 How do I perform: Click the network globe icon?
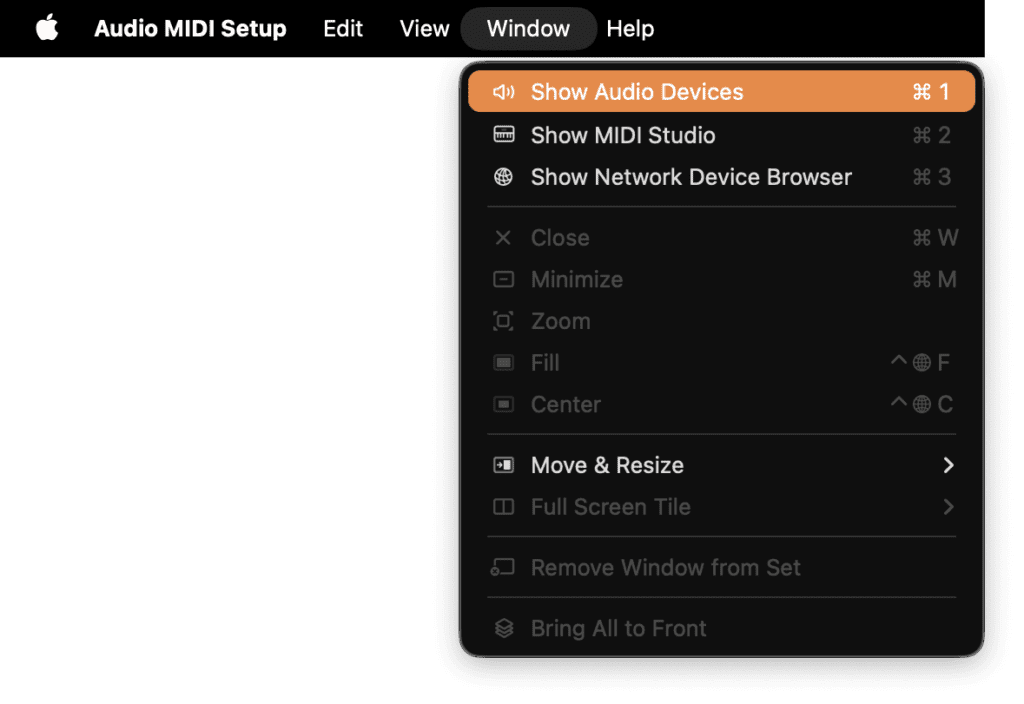tap(504, 177)
